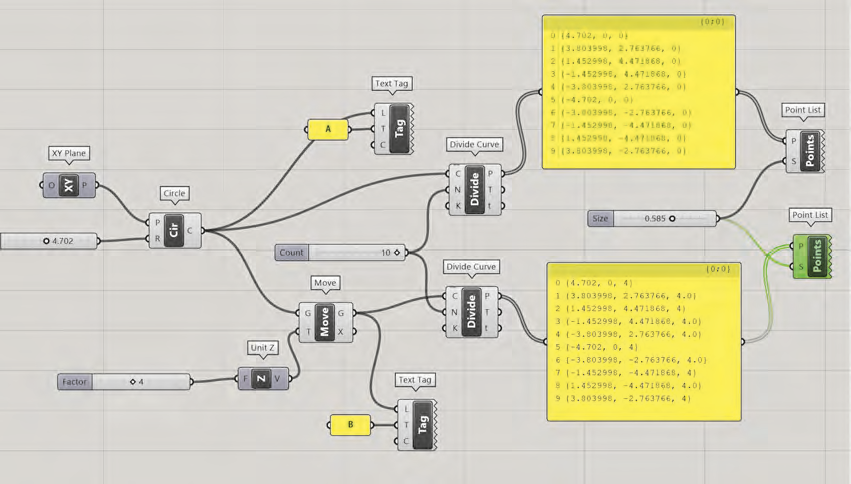Image resolution: width=851 pixels, height=484 pixels.
Task: Select the Move component icon
Action: coord(324,322)
